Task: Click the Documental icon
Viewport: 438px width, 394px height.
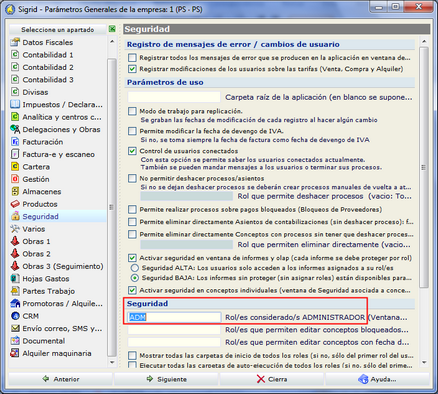Action: pyautogui.click(x=15, y=341)
